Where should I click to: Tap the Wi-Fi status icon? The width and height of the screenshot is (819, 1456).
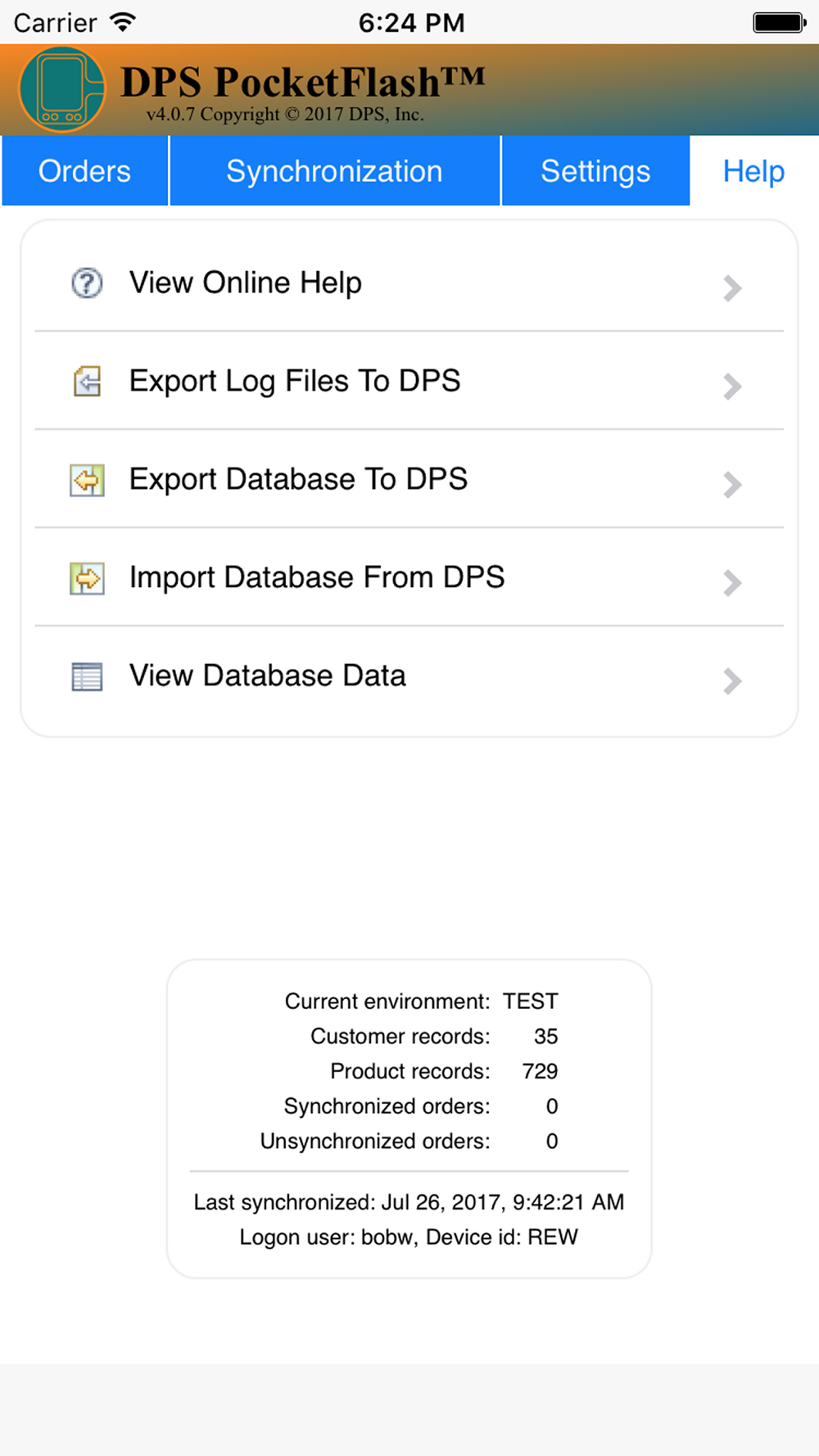123,22
